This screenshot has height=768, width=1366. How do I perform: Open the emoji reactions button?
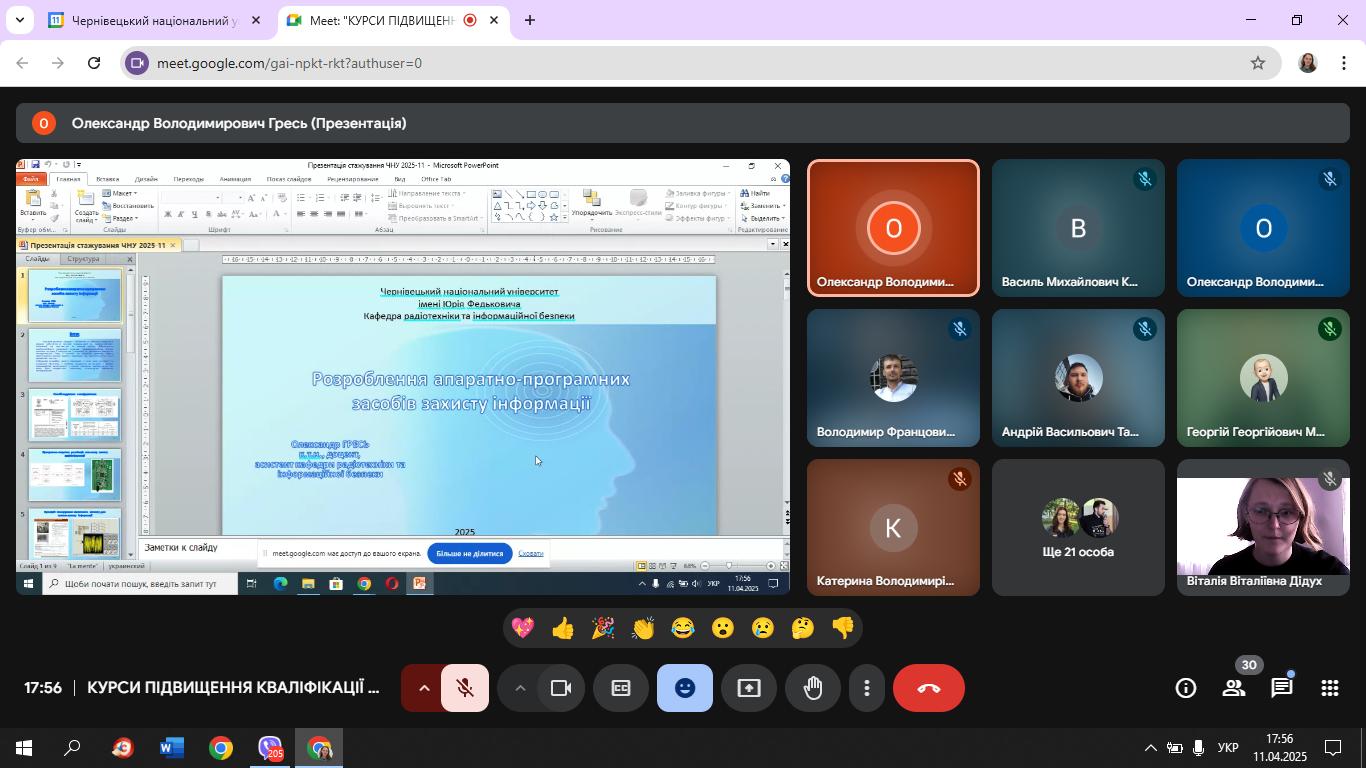tap(685, 688)
